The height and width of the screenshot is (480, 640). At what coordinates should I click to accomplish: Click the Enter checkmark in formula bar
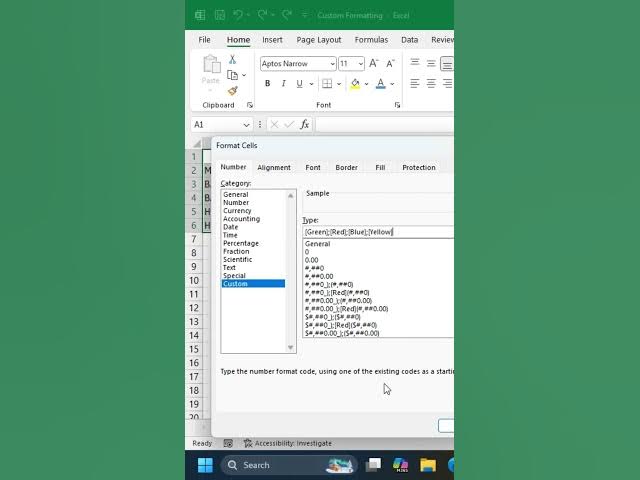point(289,124)
